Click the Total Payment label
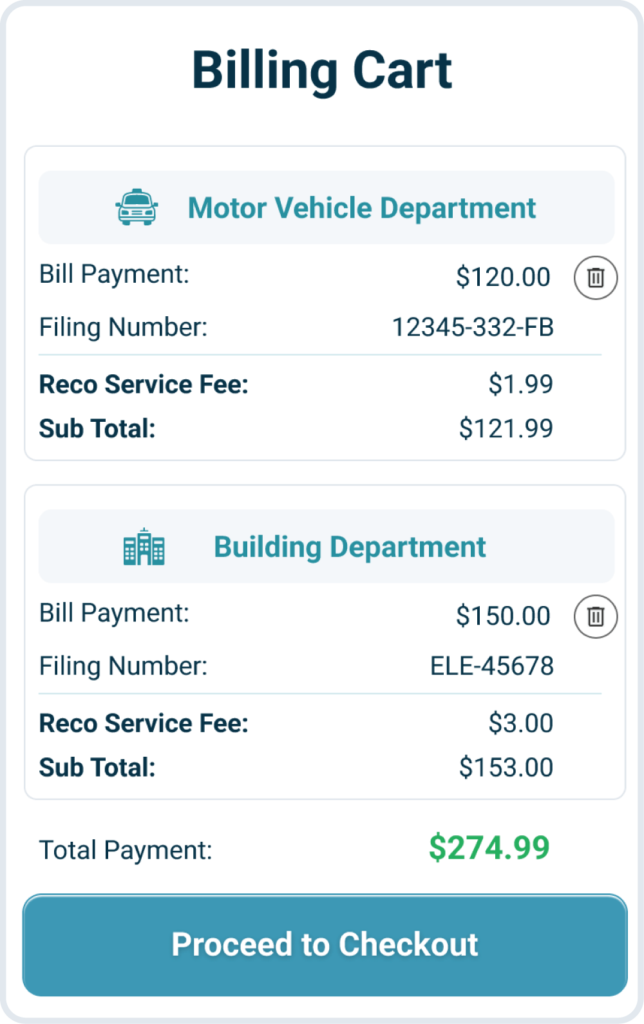 coord(125,850)
